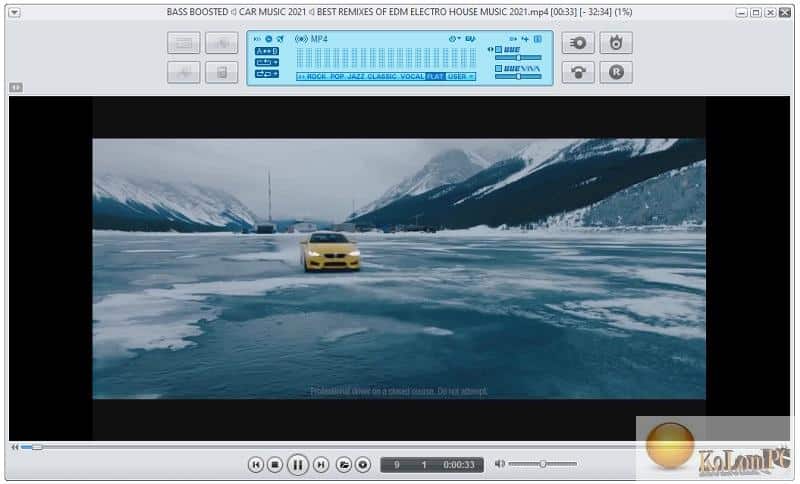Open the timer clock dropdown in display
800x484 pixels.
pos(454,39)
